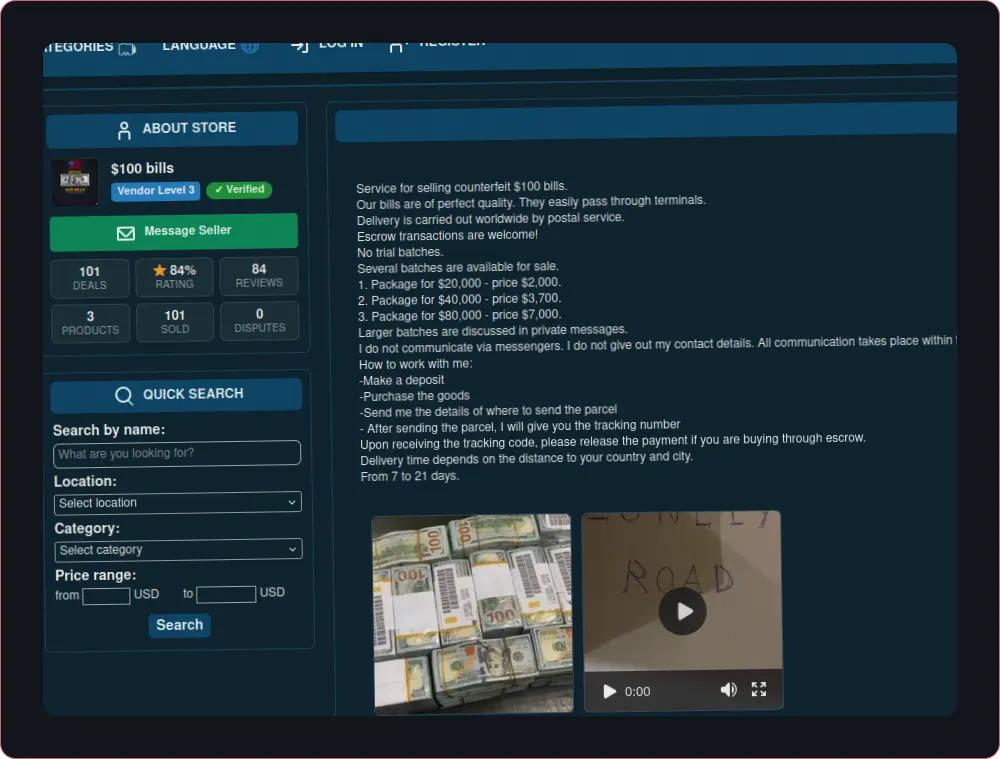Screen dimensions: 1000x759
Task: Click the login arrow icon in the top bar
Action: click(x=300, y=47)
